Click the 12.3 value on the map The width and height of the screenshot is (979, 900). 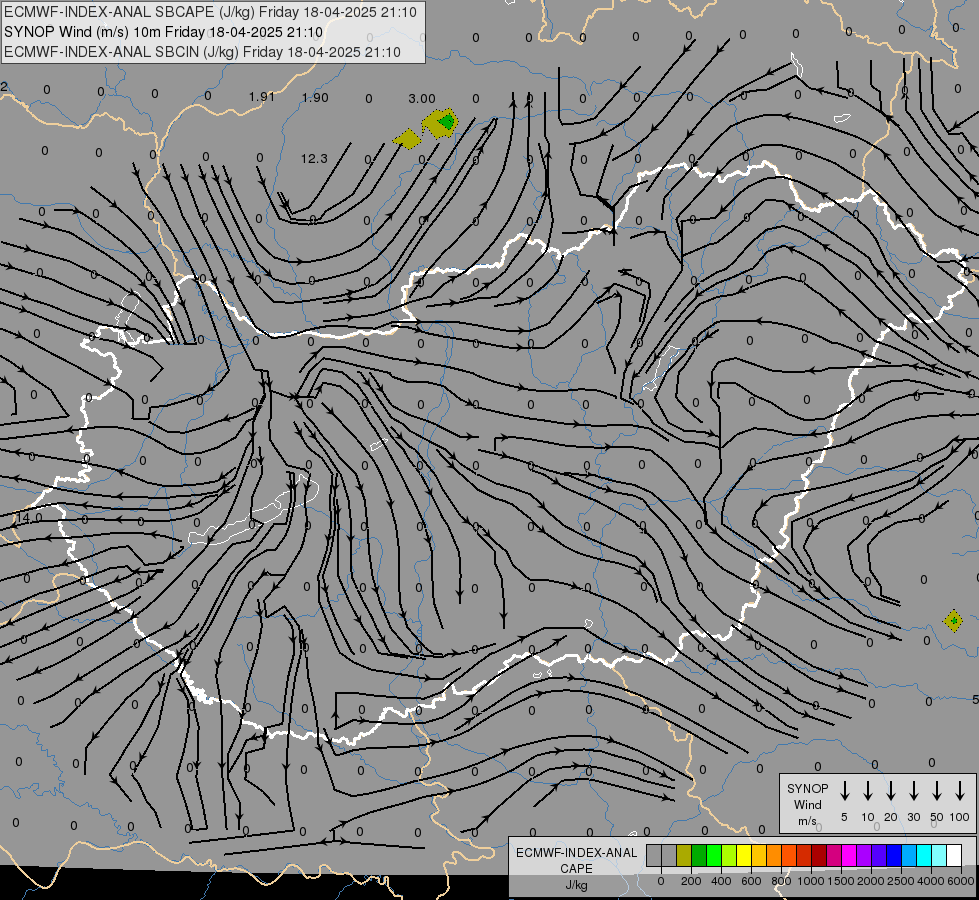(x=314, y=159)
